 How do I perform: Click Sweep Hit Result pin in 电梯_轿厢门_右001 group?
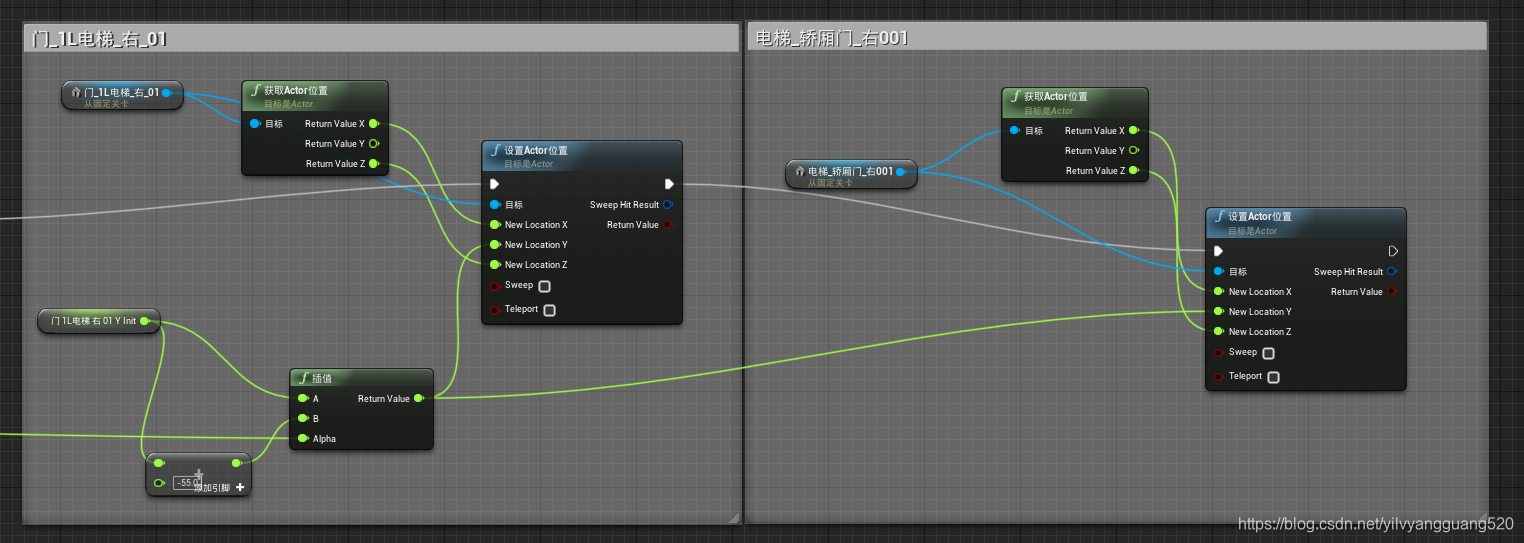tap(1393, 272)
